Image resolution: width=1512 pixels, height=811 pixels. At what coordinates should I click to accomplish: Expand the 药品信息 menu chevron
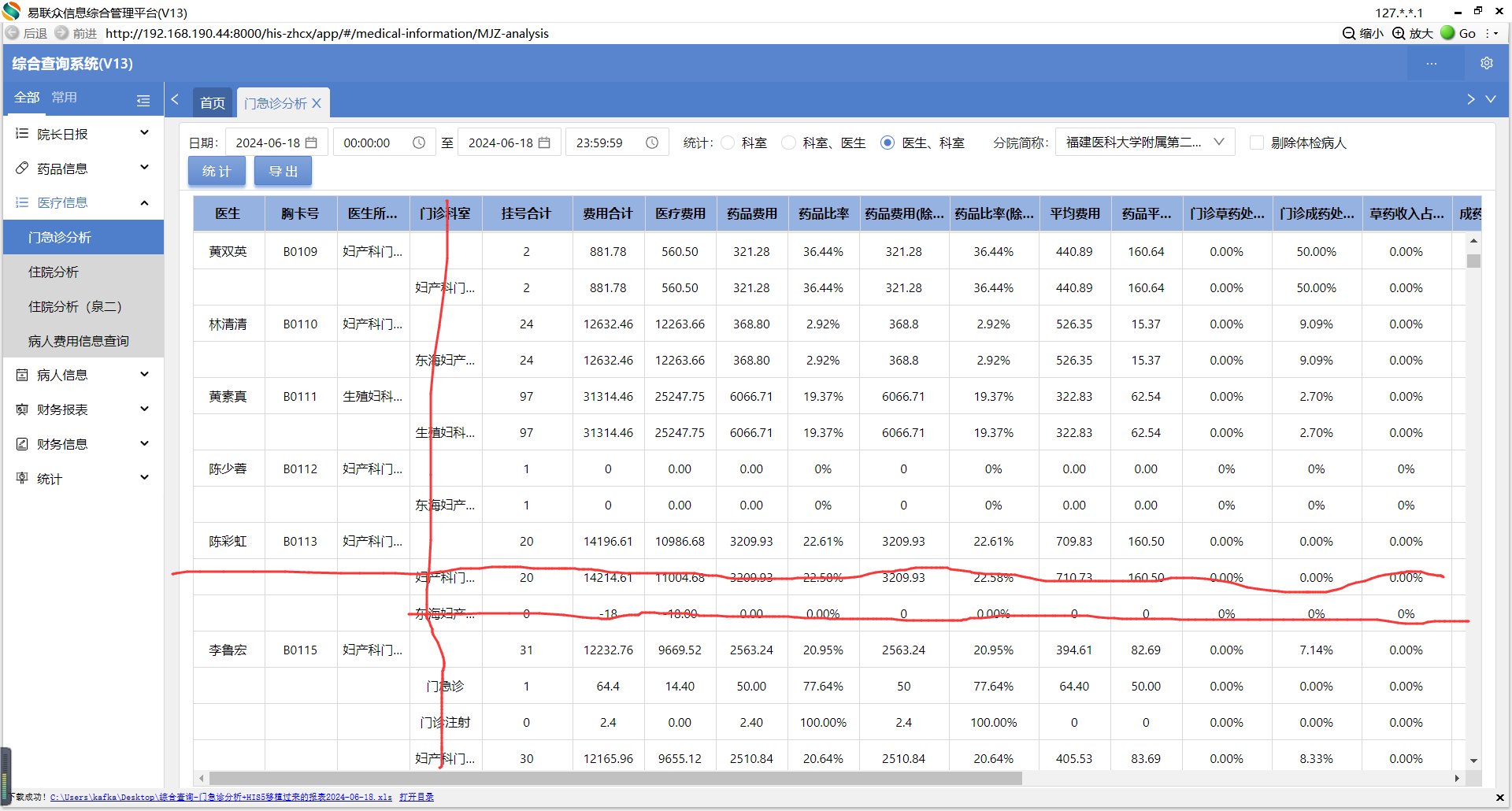144,168
